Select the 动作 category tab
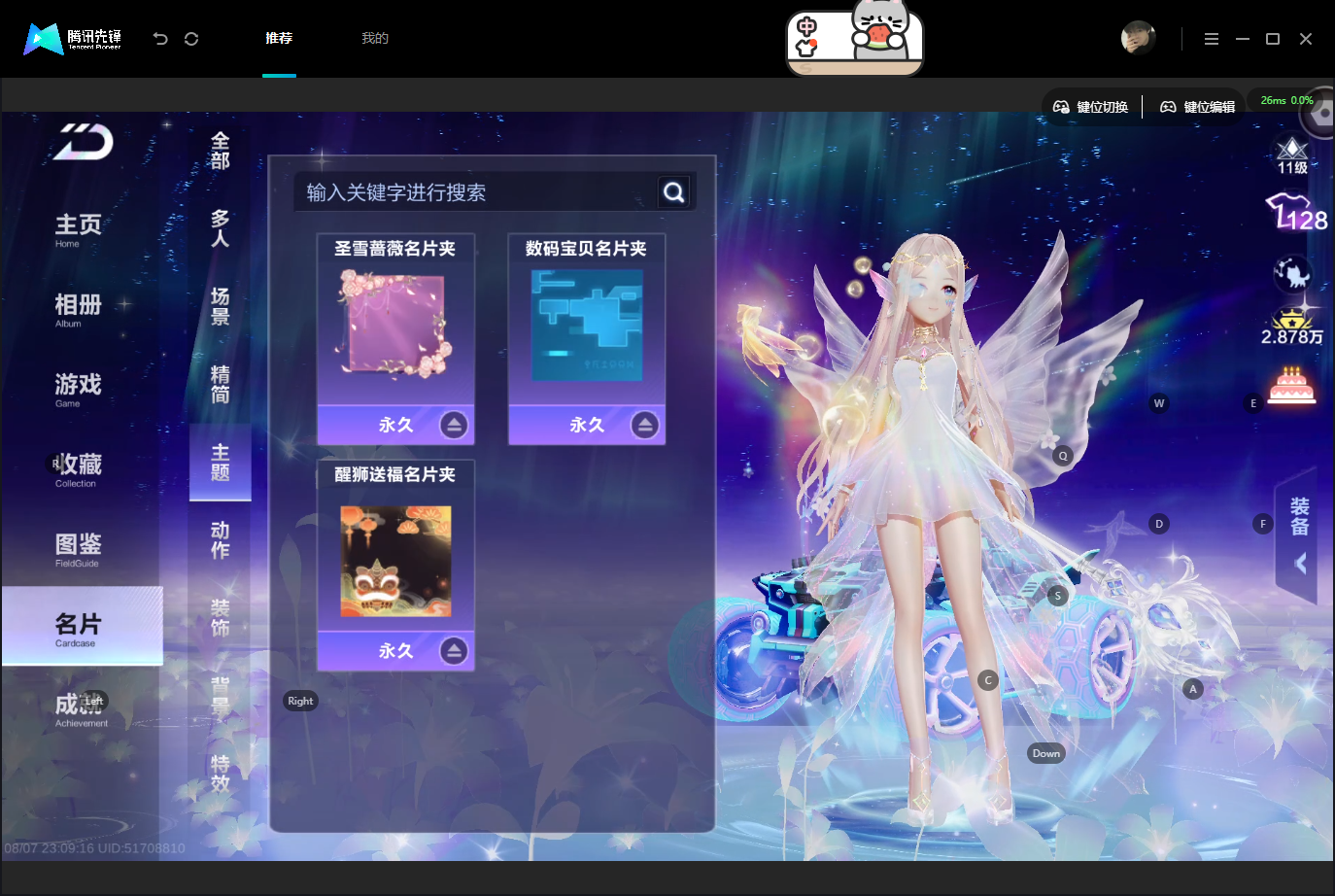This screenshot has width=1335, height=896. 221,539
